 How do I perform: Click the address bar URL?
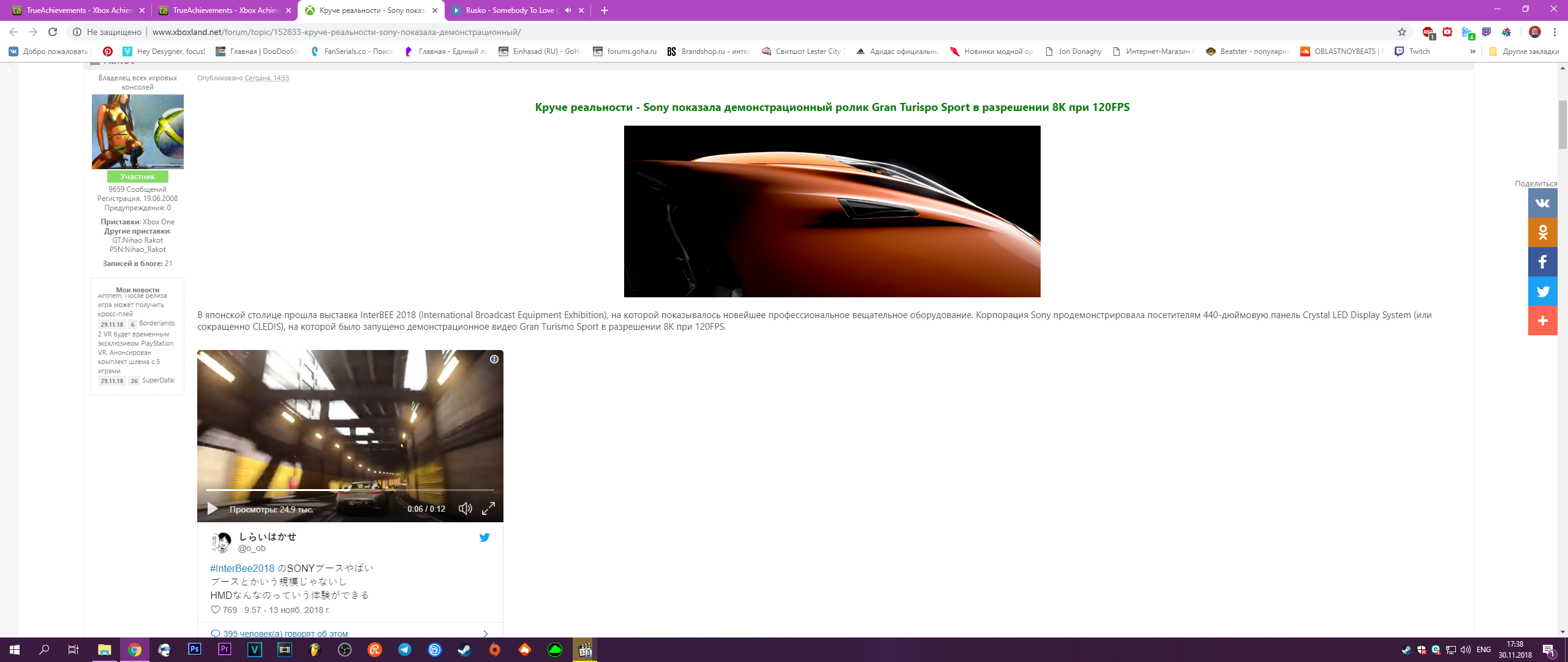(336, 32)
